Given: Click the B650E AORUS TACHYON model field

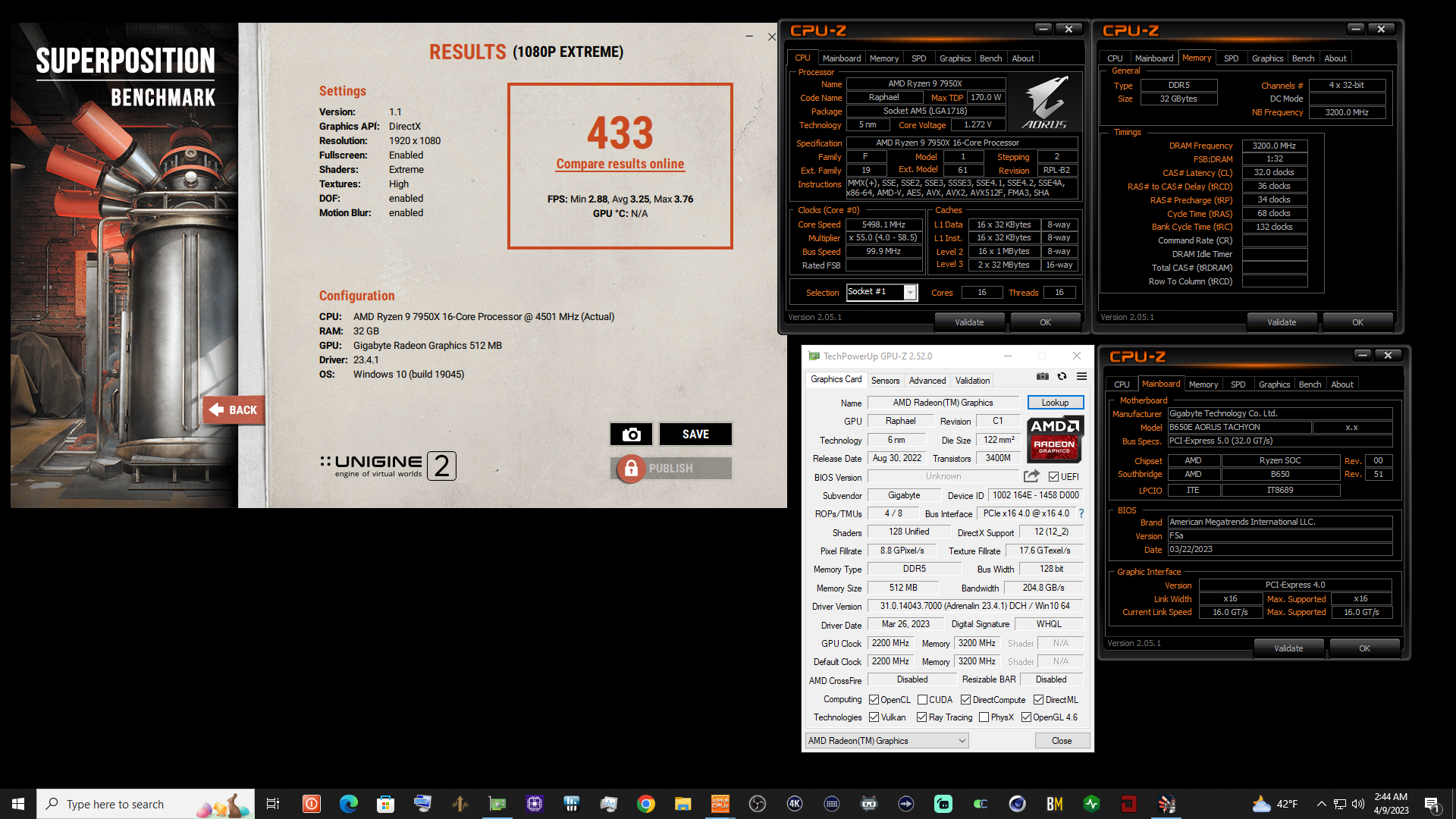Looking at the screenshot, I should pos(1239,427).
